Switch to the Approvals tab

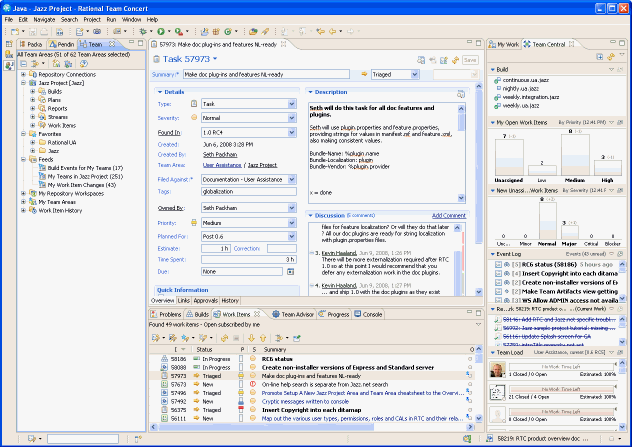(x=205, y=301)
